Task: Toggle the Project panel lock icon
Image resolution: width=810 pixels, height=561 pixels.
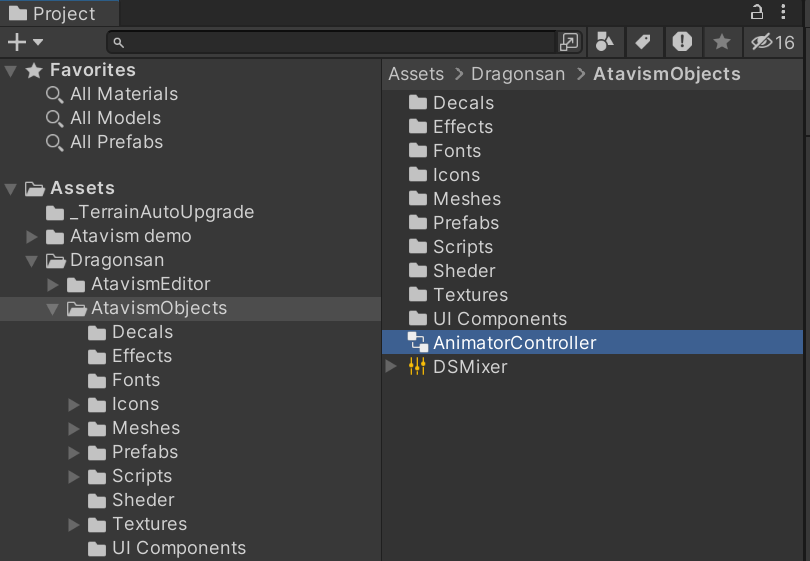Action: point(757,13)
